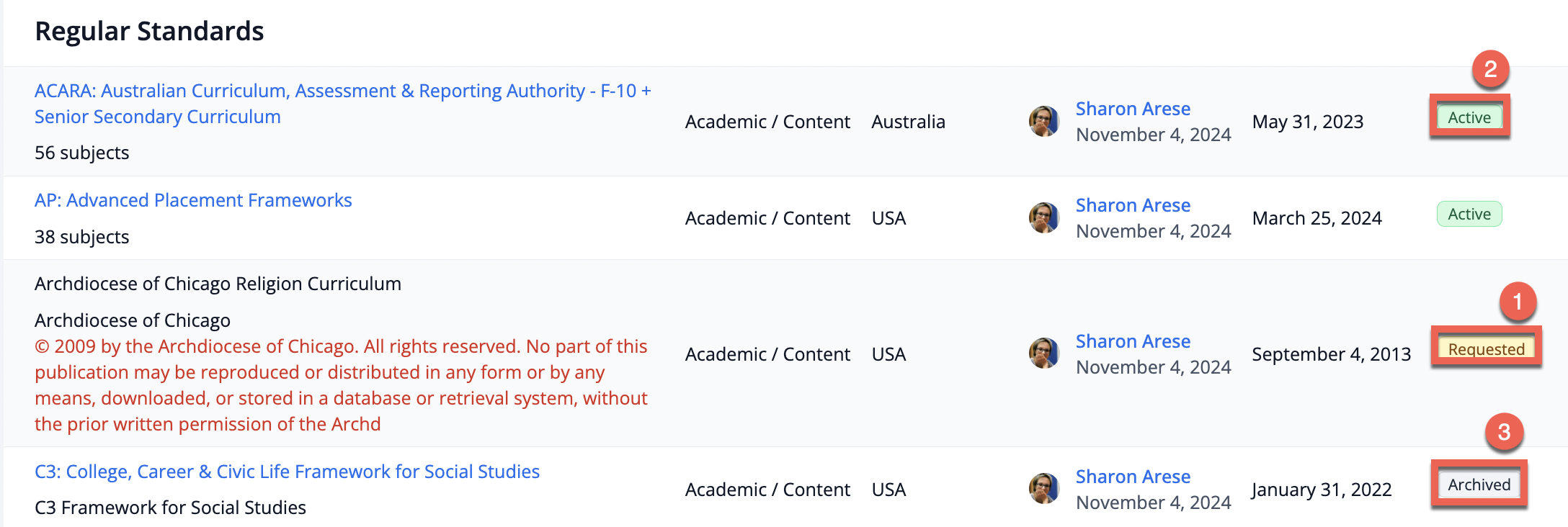Viewport: 1568px width, 527px height.
Task: Click the avatar photo in the ACARA row
Action: 1043,121
